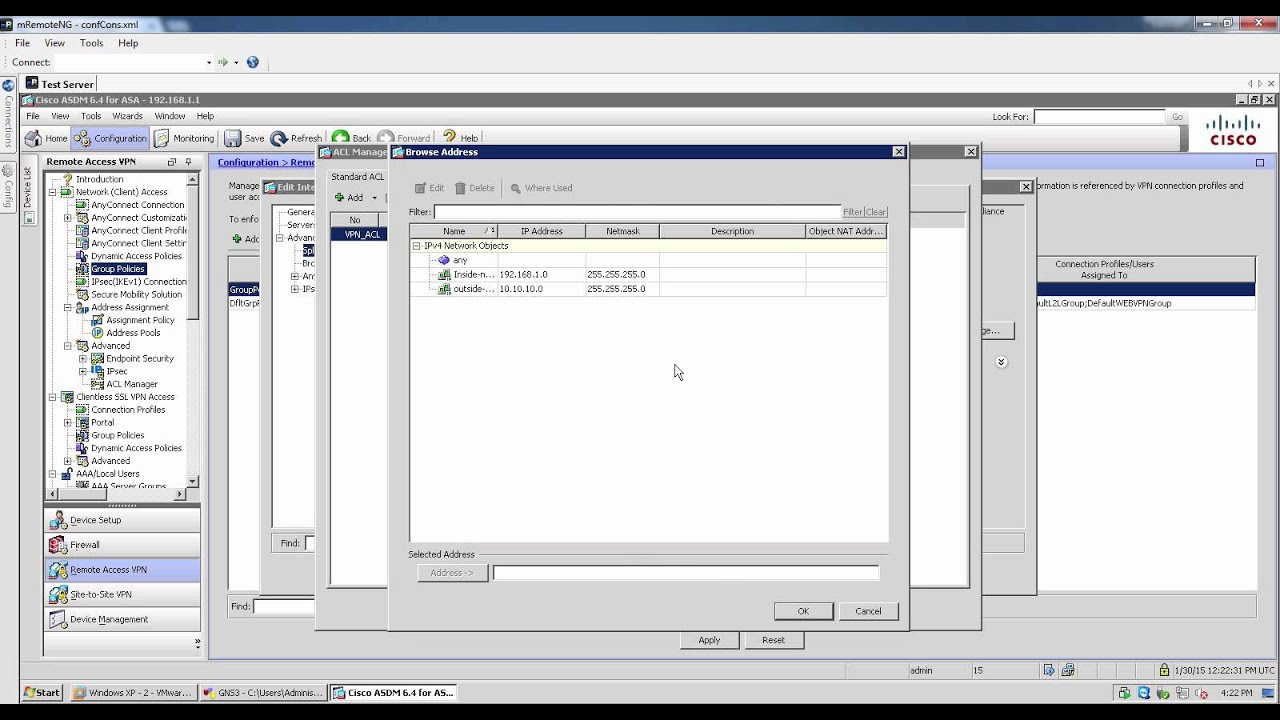The image size is (1280, 720).
Task: Collapse Clientless SSL VPN Access node
Action: click(x=53, y=397)
